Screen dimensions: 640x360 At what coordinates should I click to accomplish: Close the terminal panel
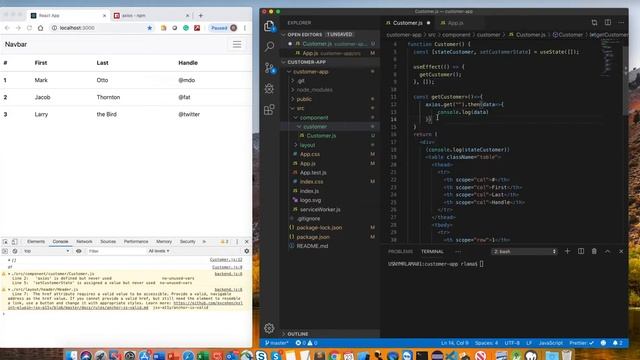(621, 251)
